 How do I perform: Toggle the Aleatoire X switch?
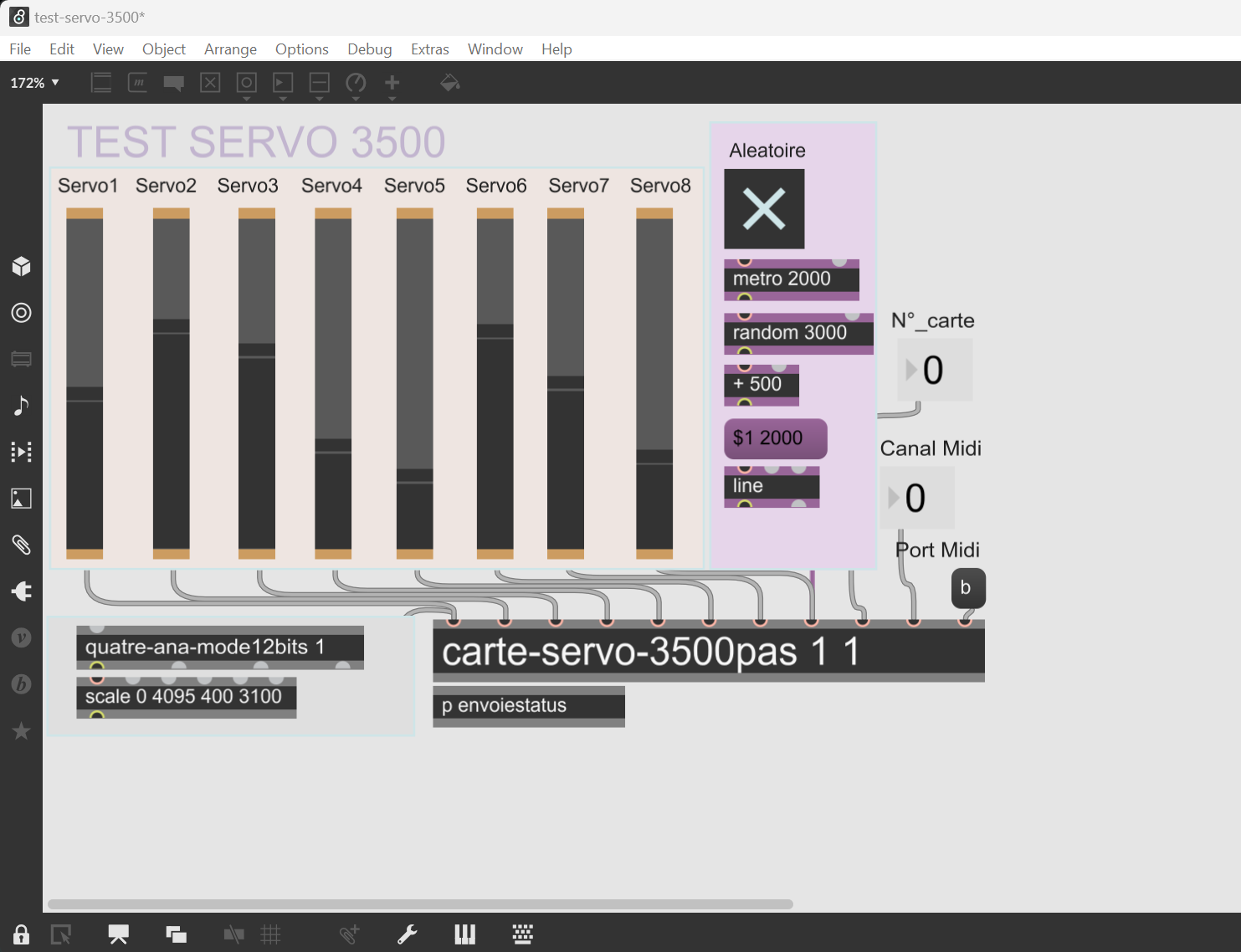coord(764,209)
